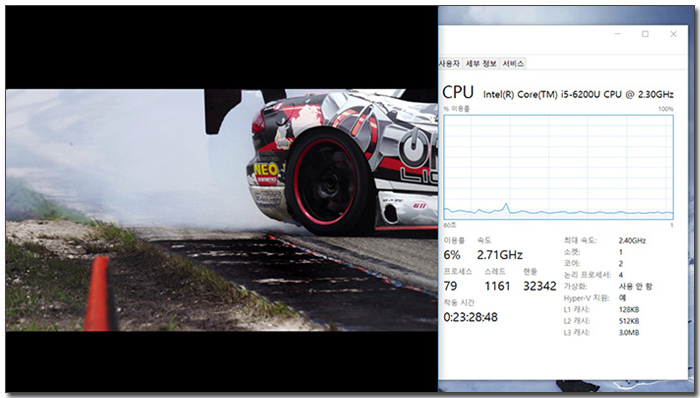
Task: Select the 79 process count
Action: (450, 286)
